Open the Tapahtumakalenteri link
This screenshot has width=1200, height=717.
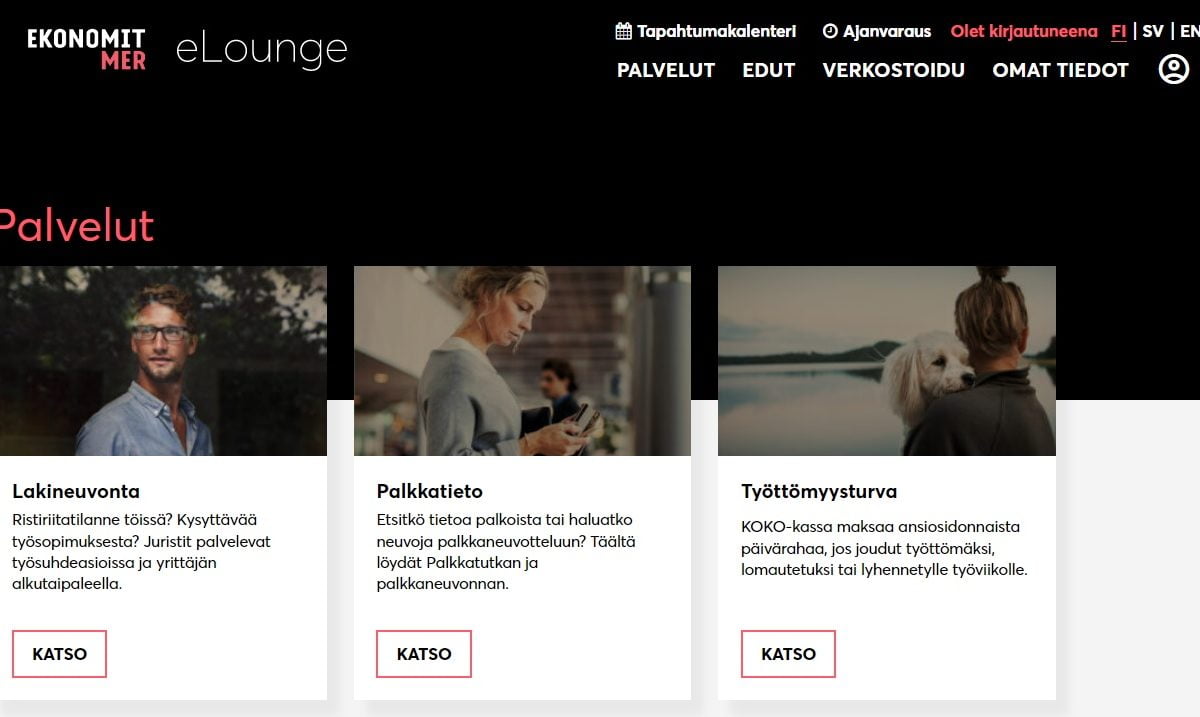717,31
